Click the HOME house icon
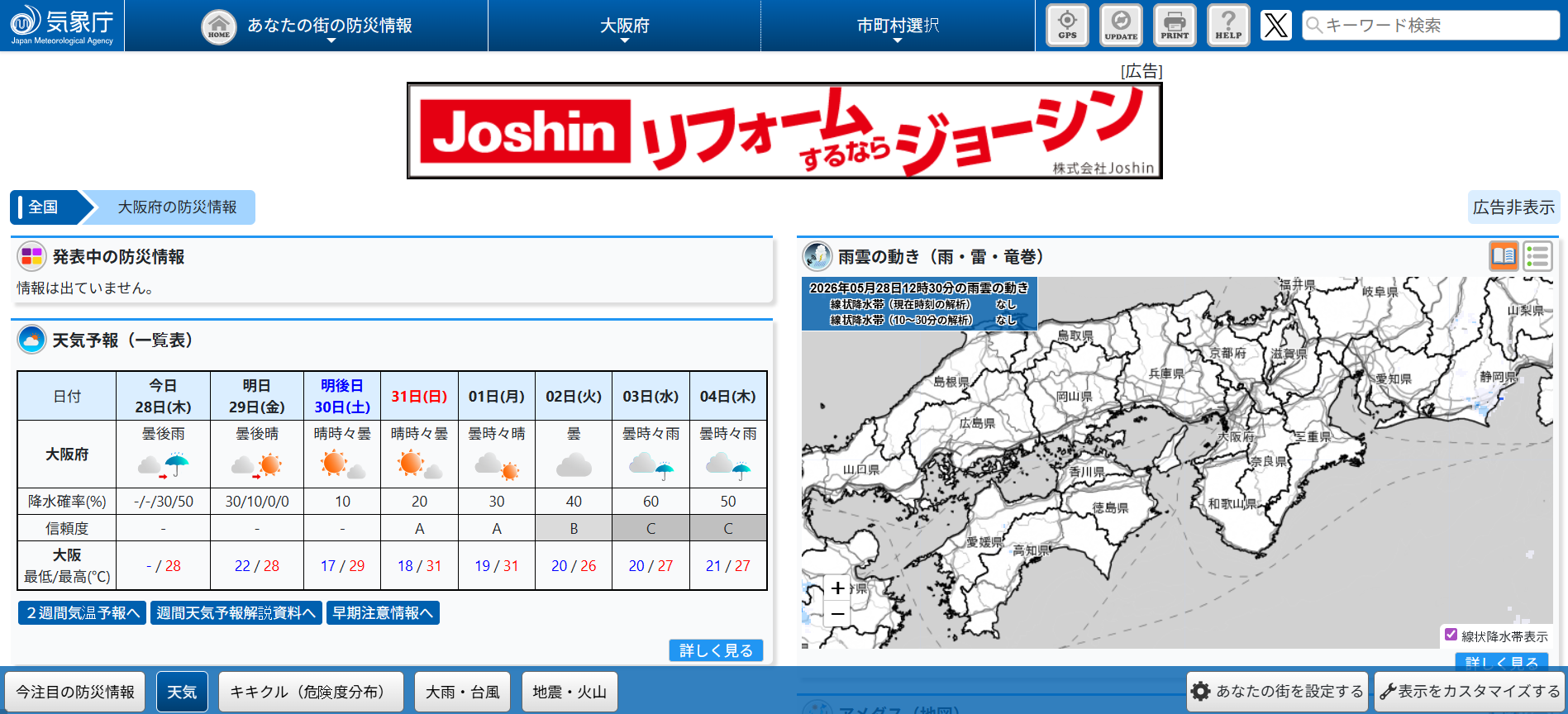This screenshot has width=1568, height=714. (219, 26)
